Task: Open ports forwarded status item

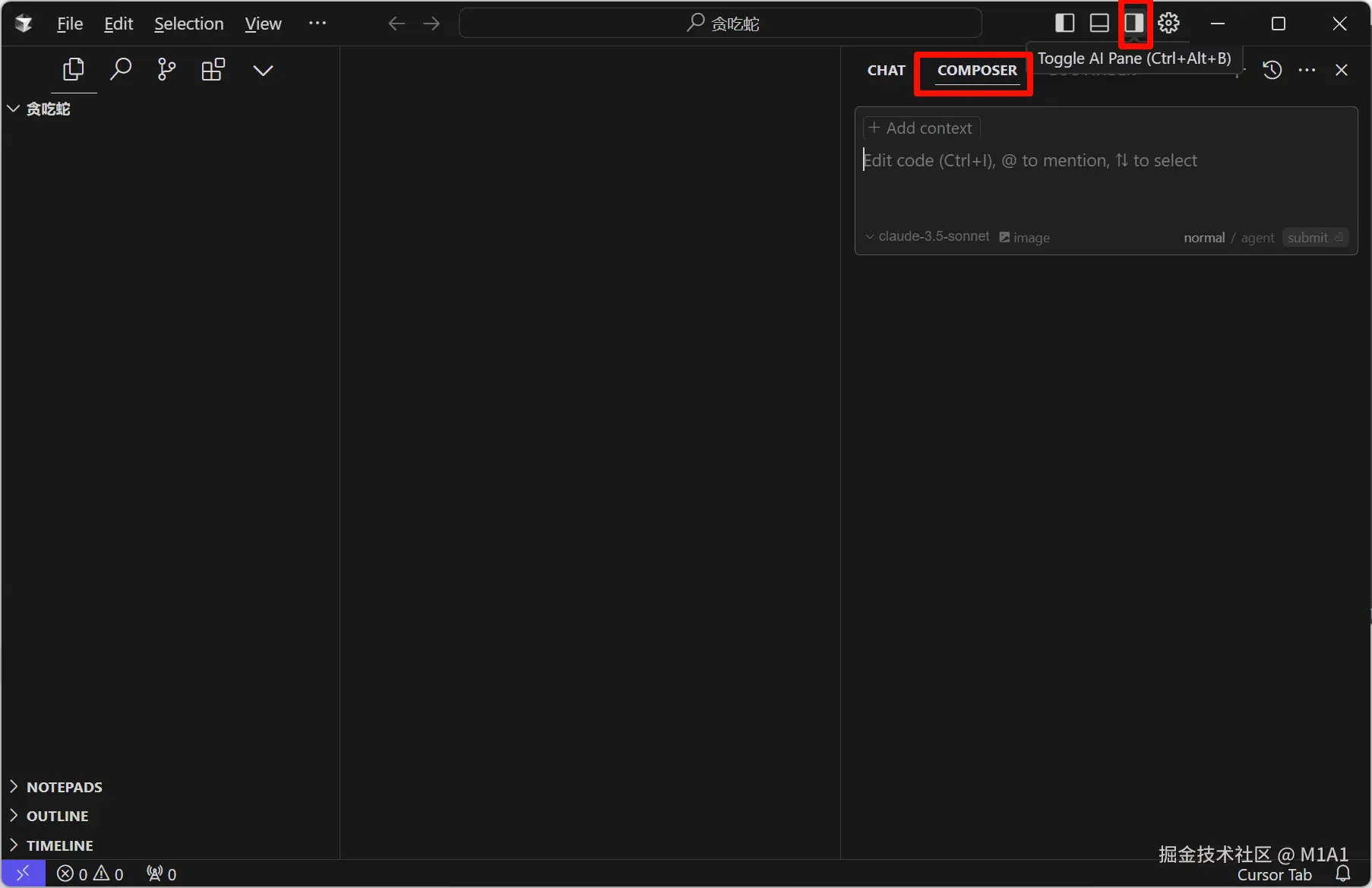Action: tap(162, 874)
